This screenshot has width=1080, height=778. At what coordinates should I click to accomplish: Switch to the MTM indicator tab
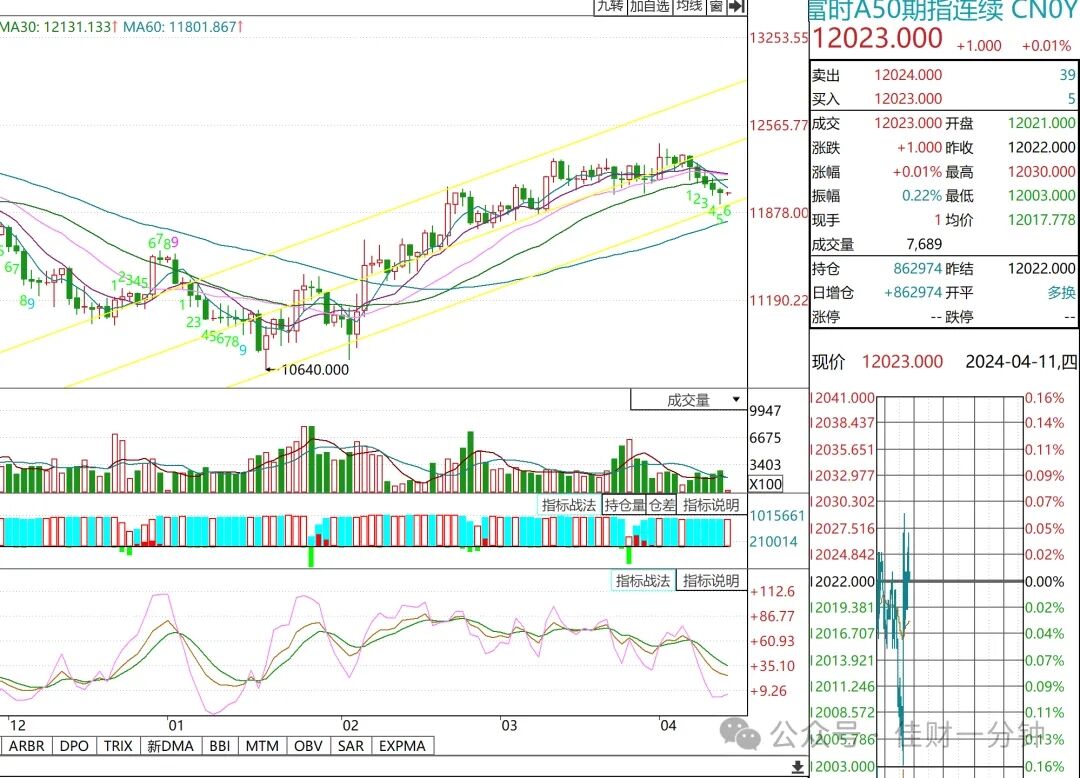pyautogui.click(x=262, y=746)
